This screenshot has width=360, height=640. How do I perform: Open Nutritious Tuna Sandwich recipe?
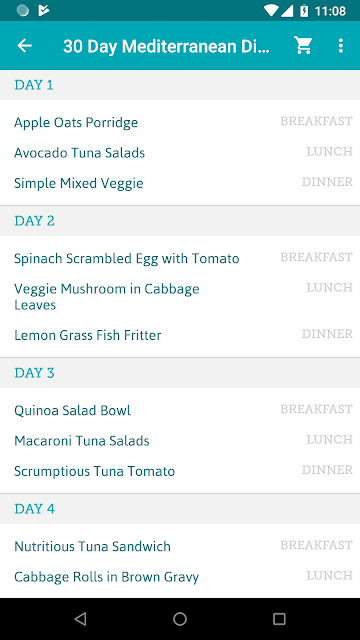coord(180,546)
